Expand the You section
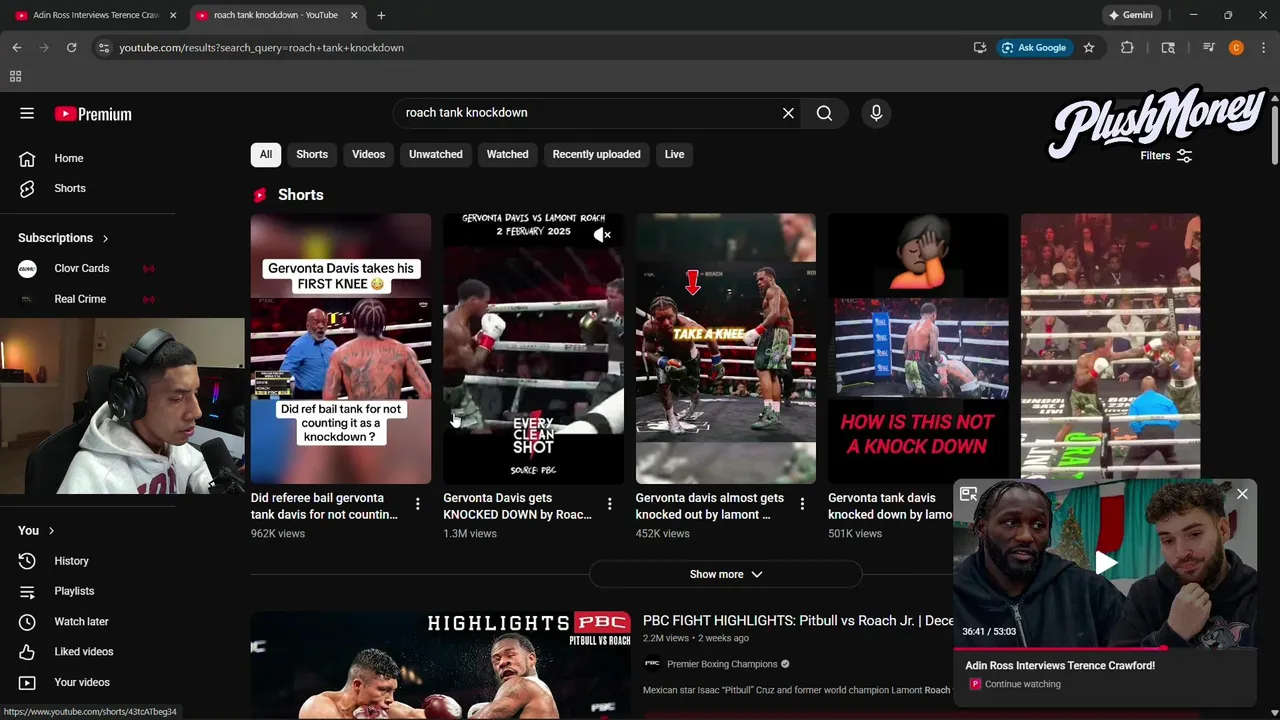The height and width of the screenshot is (720, 1280). tap(36, 530)
